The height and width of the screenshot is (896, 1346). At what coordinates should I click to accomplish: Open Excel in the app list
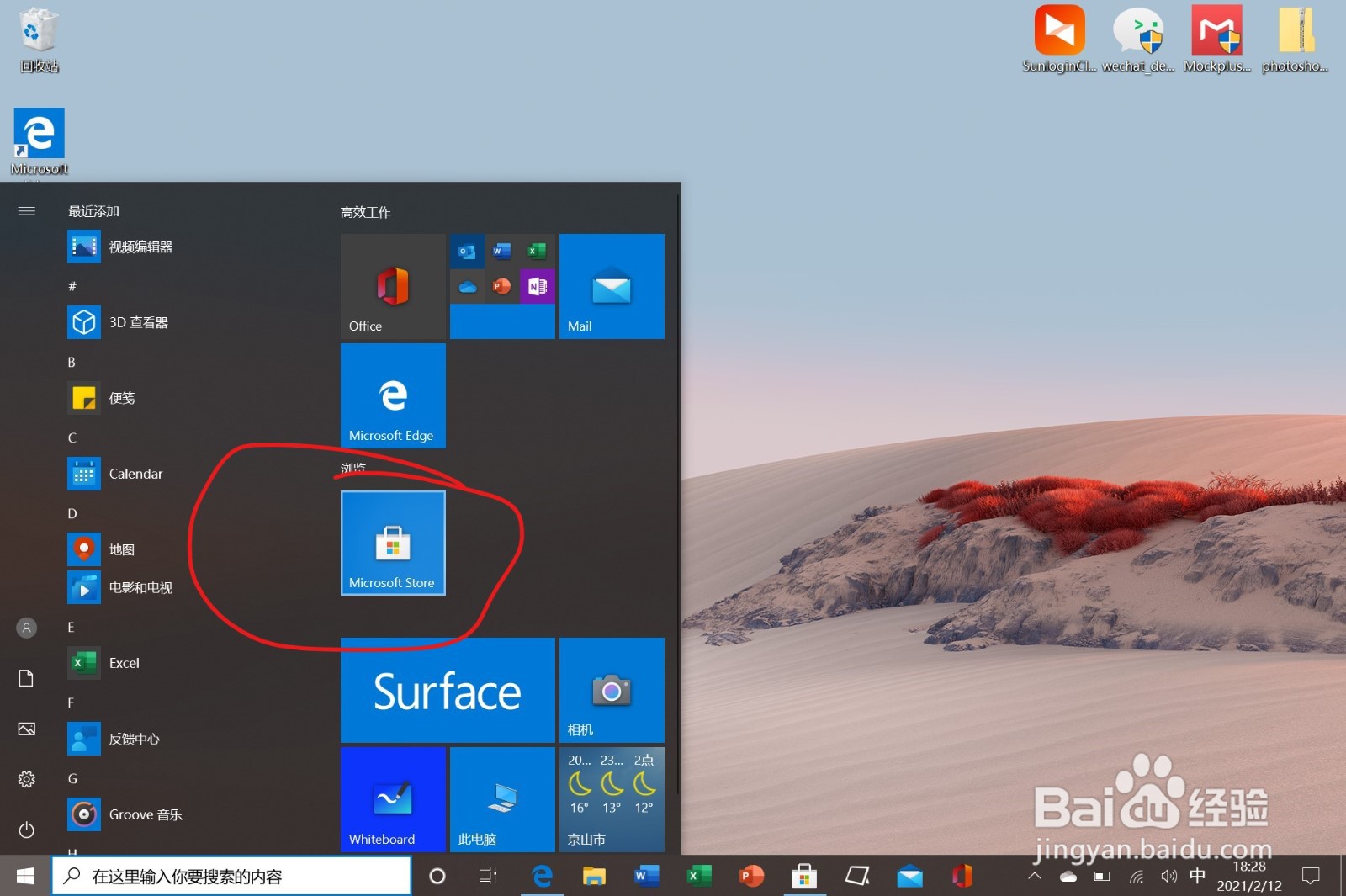point(103,663)
